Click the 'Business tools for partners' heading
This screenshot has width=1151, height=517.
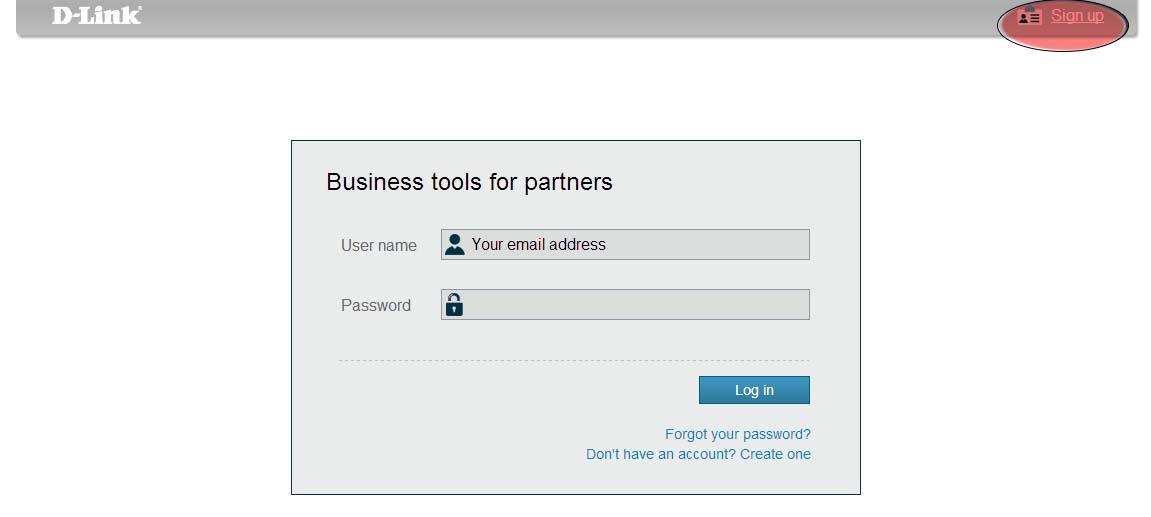(x=469, y=182)
